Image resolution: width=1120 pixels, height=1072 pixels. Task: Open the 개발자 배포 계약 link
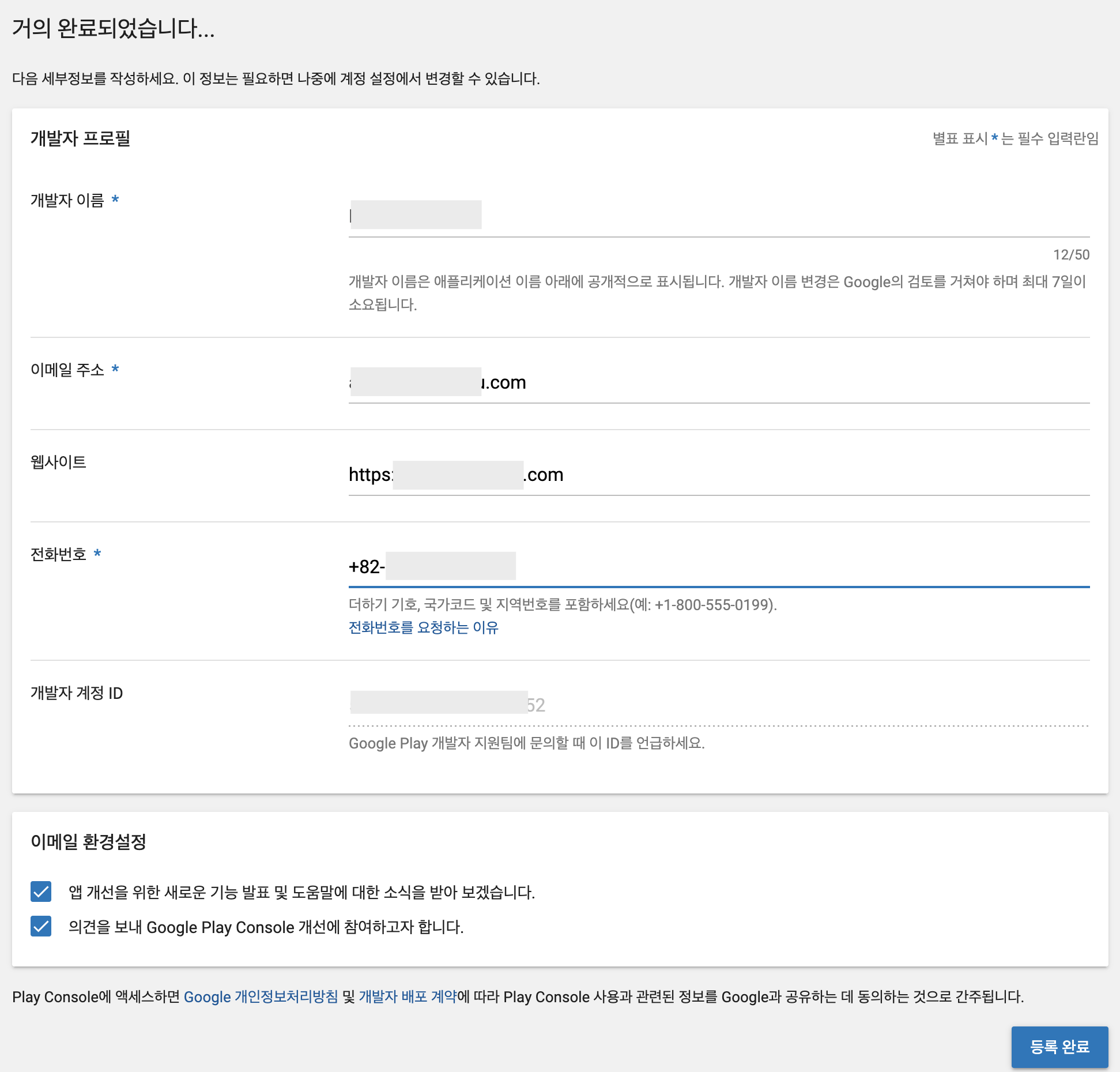pyautogui.click(x=408, y=996)
